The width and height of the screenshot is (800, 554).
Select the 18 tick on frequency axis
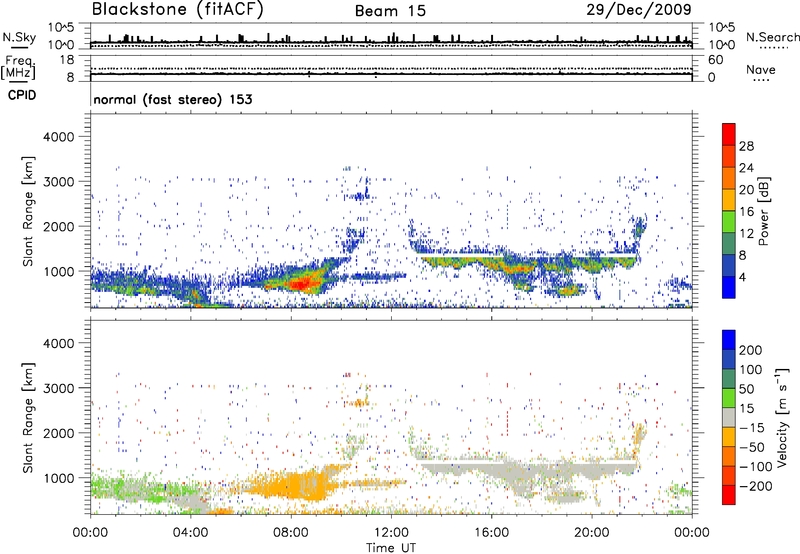click(x=67, y=60)
